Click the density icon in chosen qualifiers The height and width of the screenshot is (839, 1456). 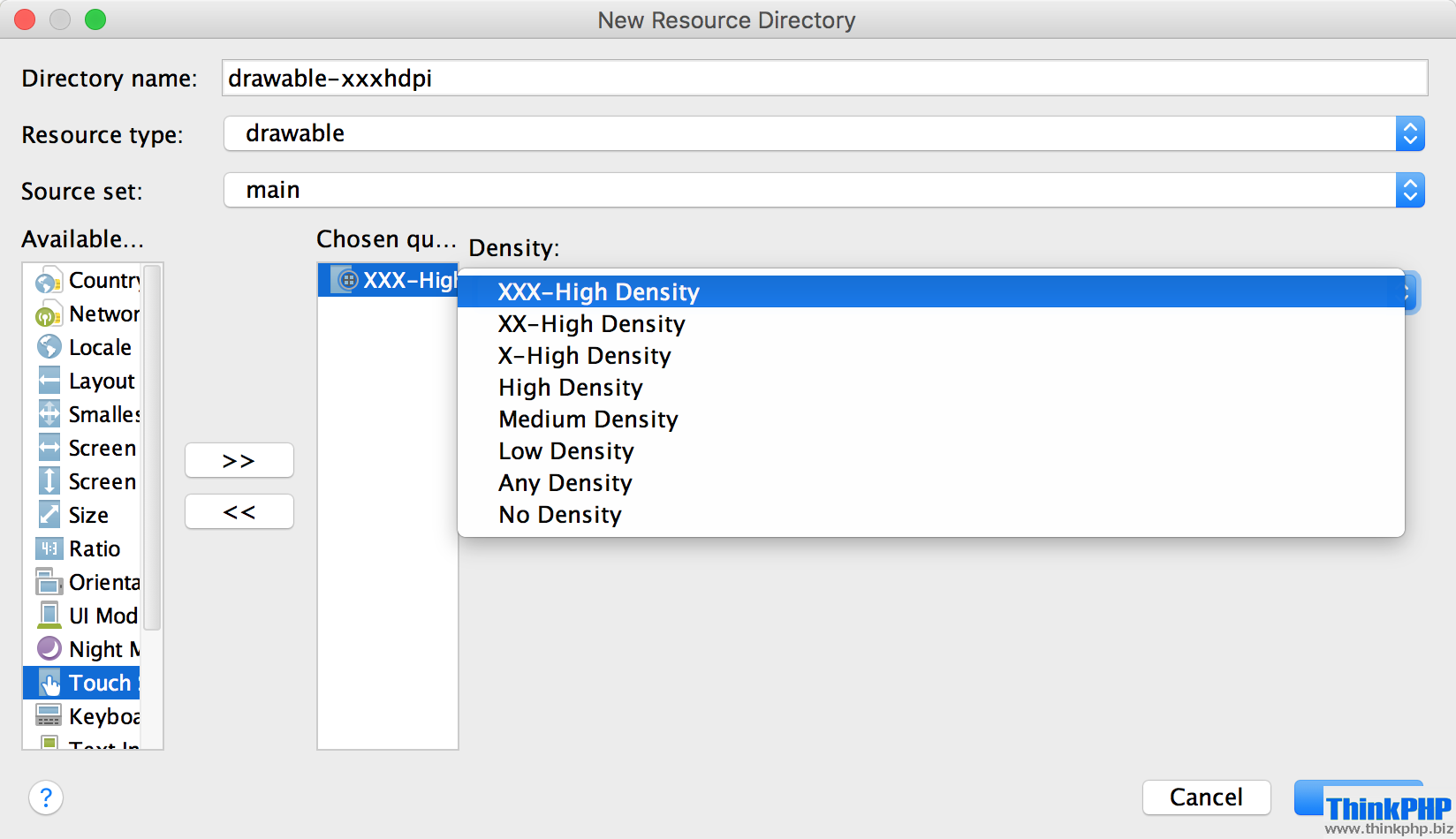click(346, 280)
